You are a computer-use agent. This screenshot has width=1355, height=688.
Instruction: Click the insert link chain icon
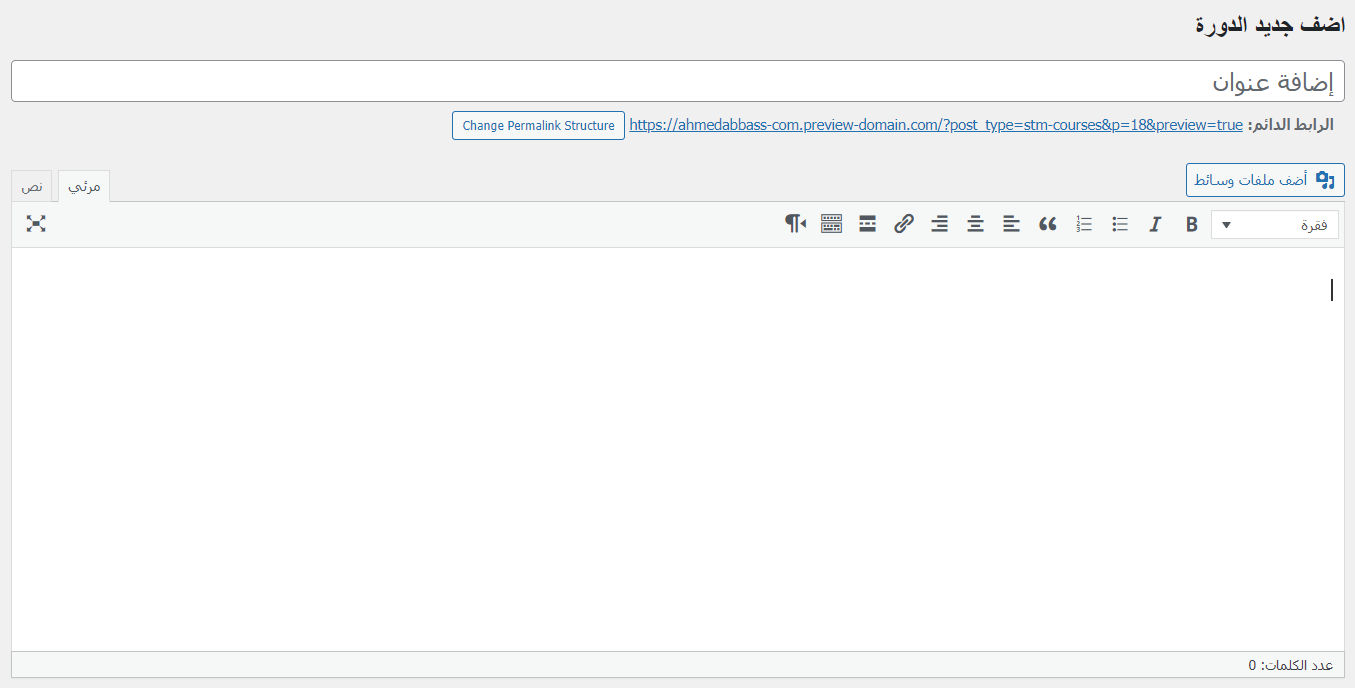[x=904, y=224]
